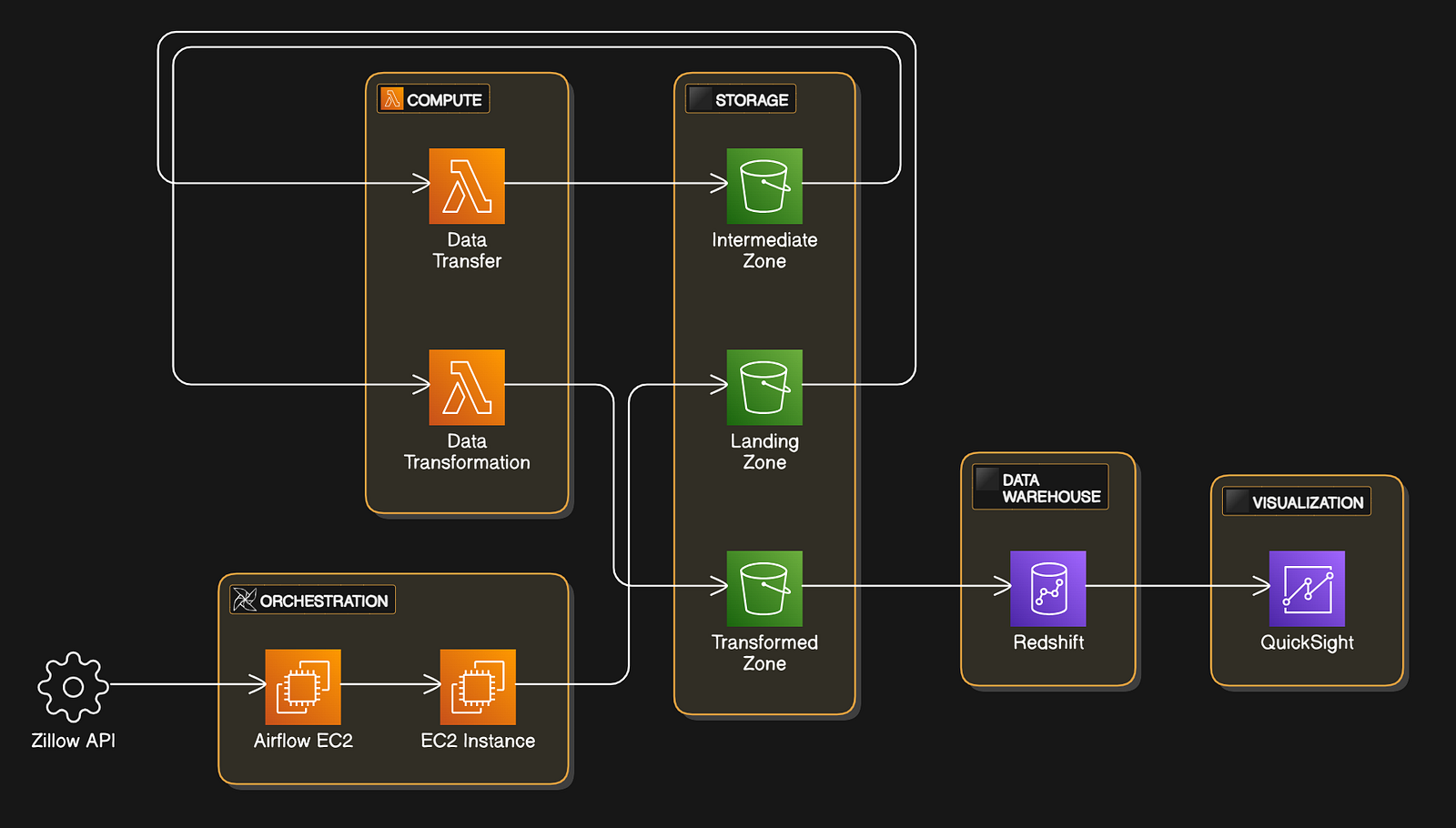Select the Landing Zone S3 bucket icon
1456x828 pixels.
(764, 387)
